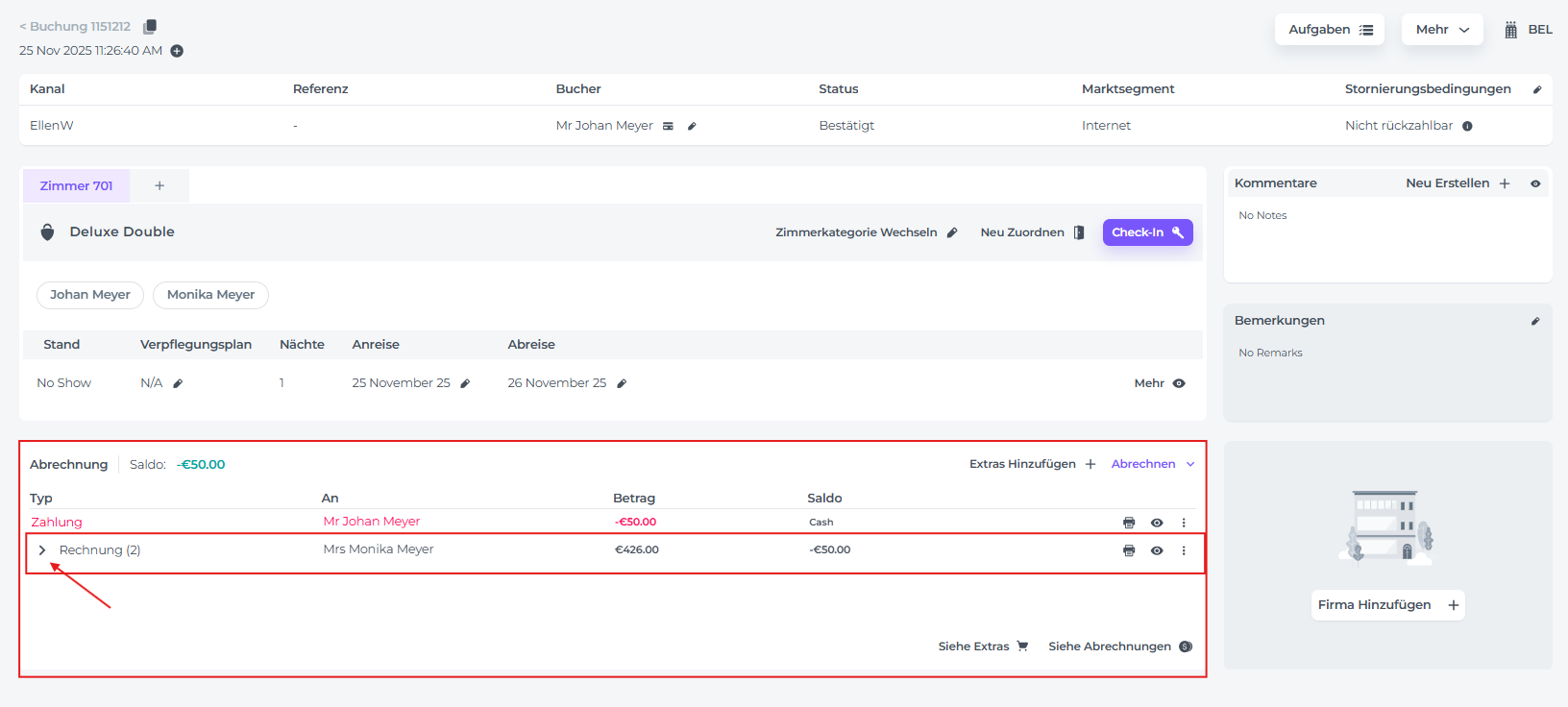Toggle visibility of Kommentare

[x=1535, y=183]
